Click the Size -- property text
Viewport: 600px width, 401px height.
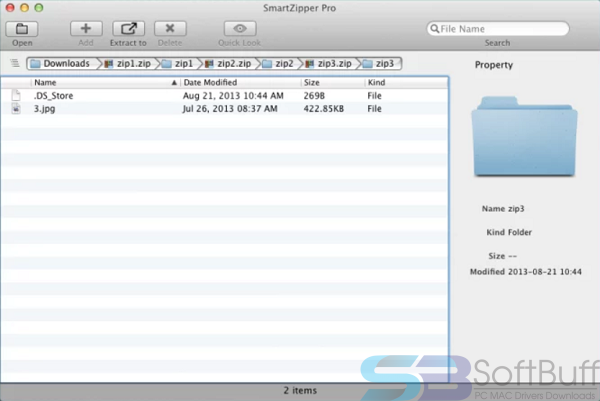point(502,256)
